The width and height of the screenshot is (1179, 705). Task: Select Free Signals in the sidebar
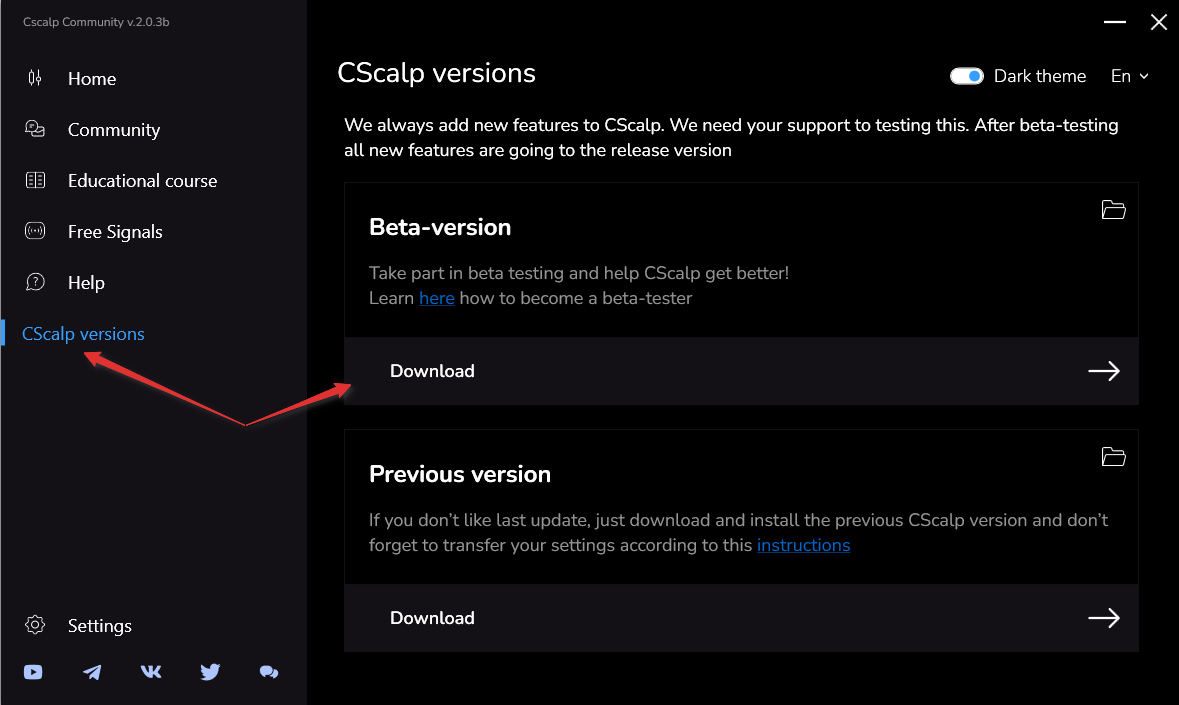pos(115,232)
